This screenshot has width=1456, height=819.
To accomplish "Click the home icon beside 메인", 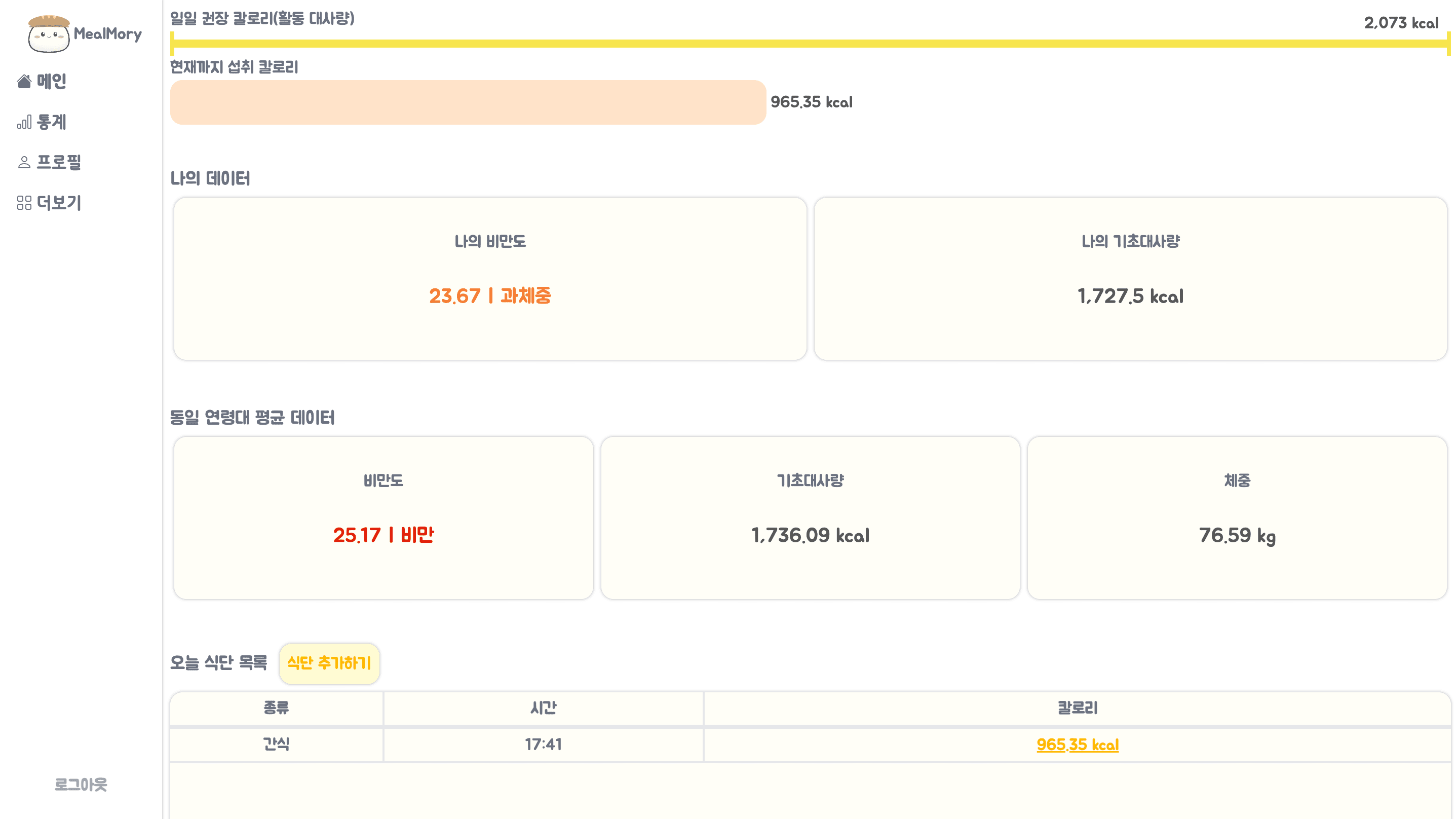I will (24, 82).
